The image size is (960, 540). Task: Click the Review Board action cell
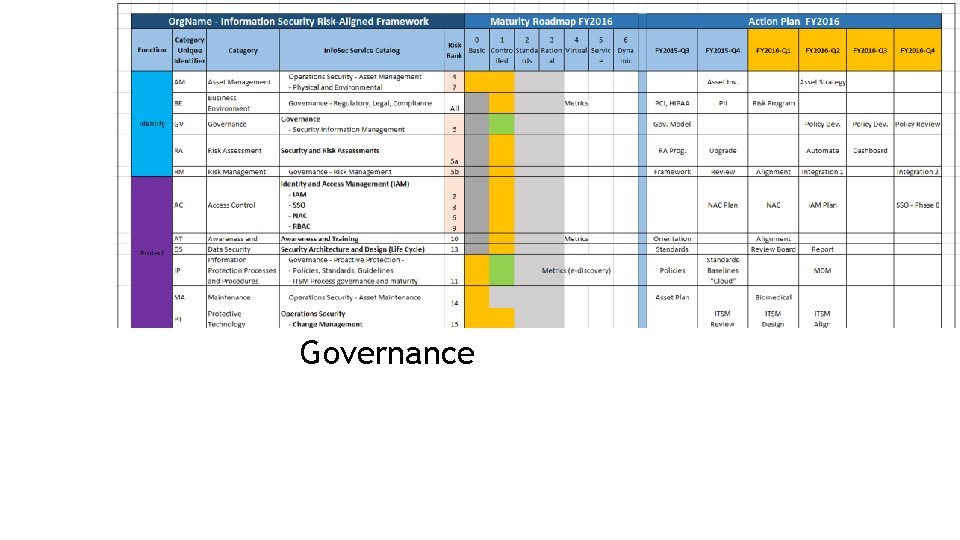773,249
